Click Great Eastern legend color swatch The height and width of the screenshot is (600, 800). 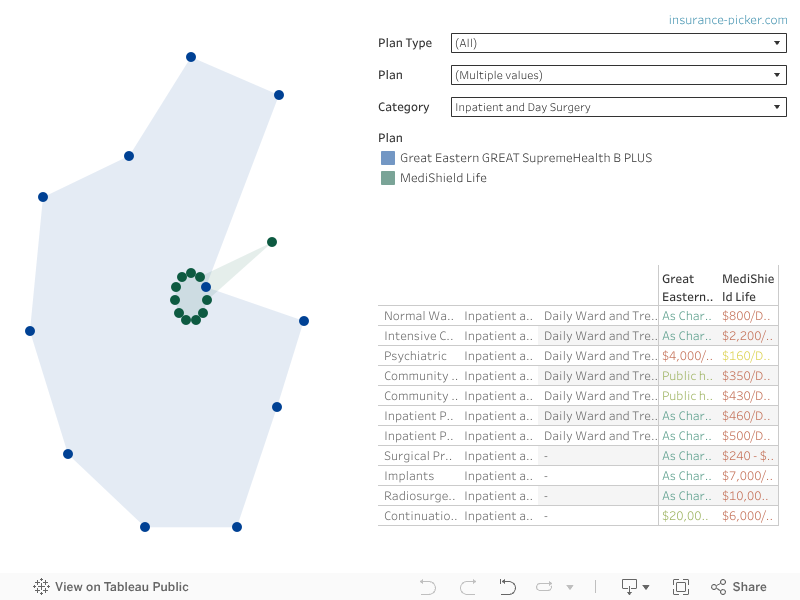coord(388,158)
